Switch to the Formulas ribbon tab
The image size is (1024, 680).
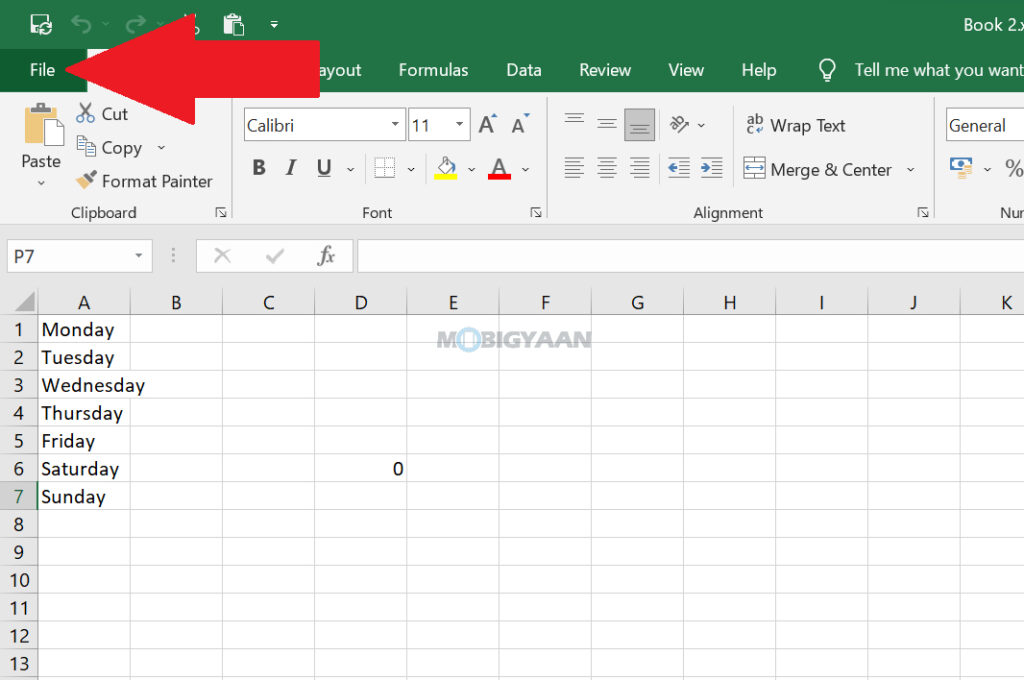tap(433, 70)
